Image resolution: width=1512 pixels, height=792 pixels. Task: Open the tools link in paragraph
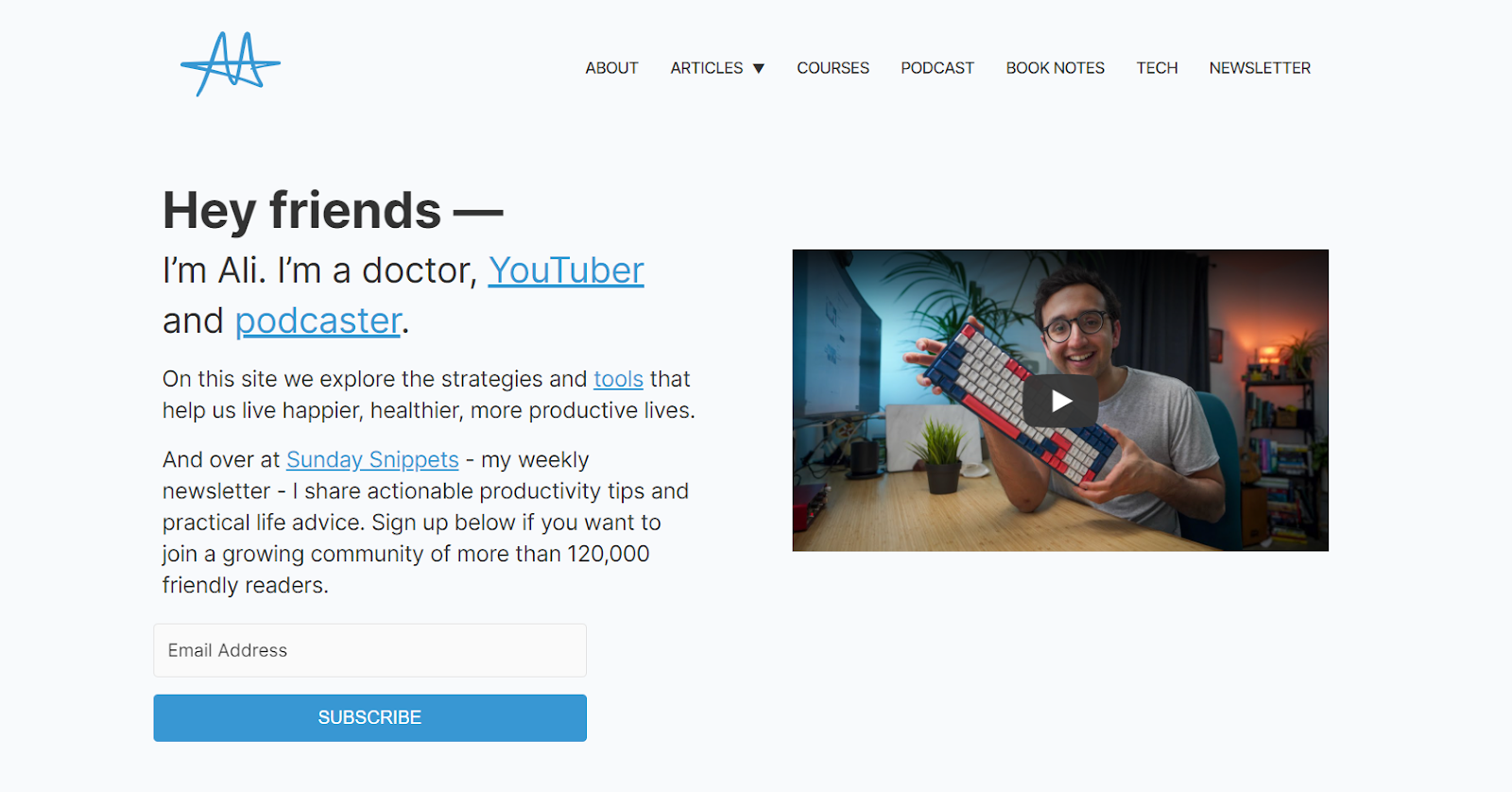pos(618,379)
